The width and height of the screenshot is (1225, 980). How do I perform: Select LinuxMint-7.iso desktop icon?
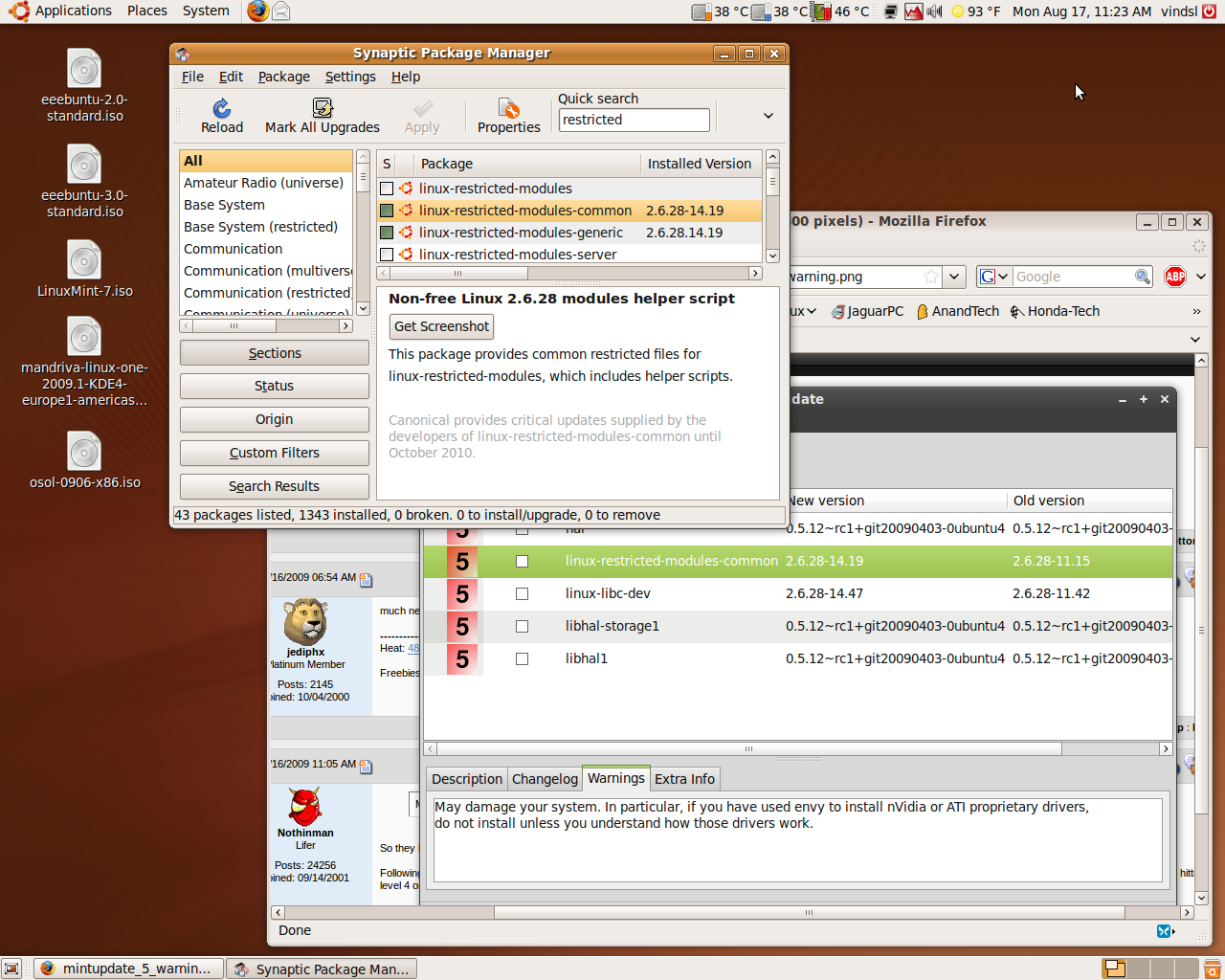(84, 269)
